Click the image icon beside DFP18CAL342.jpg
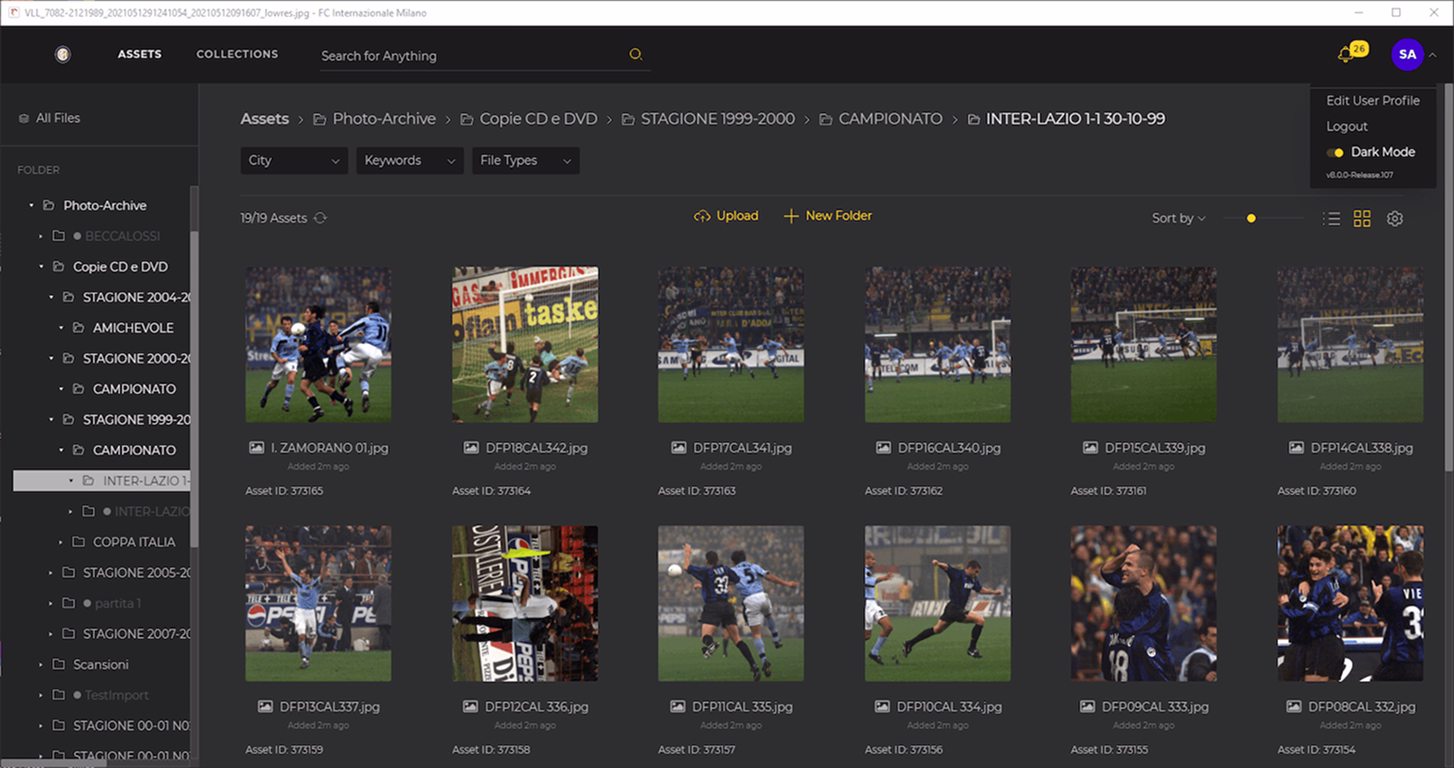Viewport: 1454px width, 768px height. pos(471,448)
